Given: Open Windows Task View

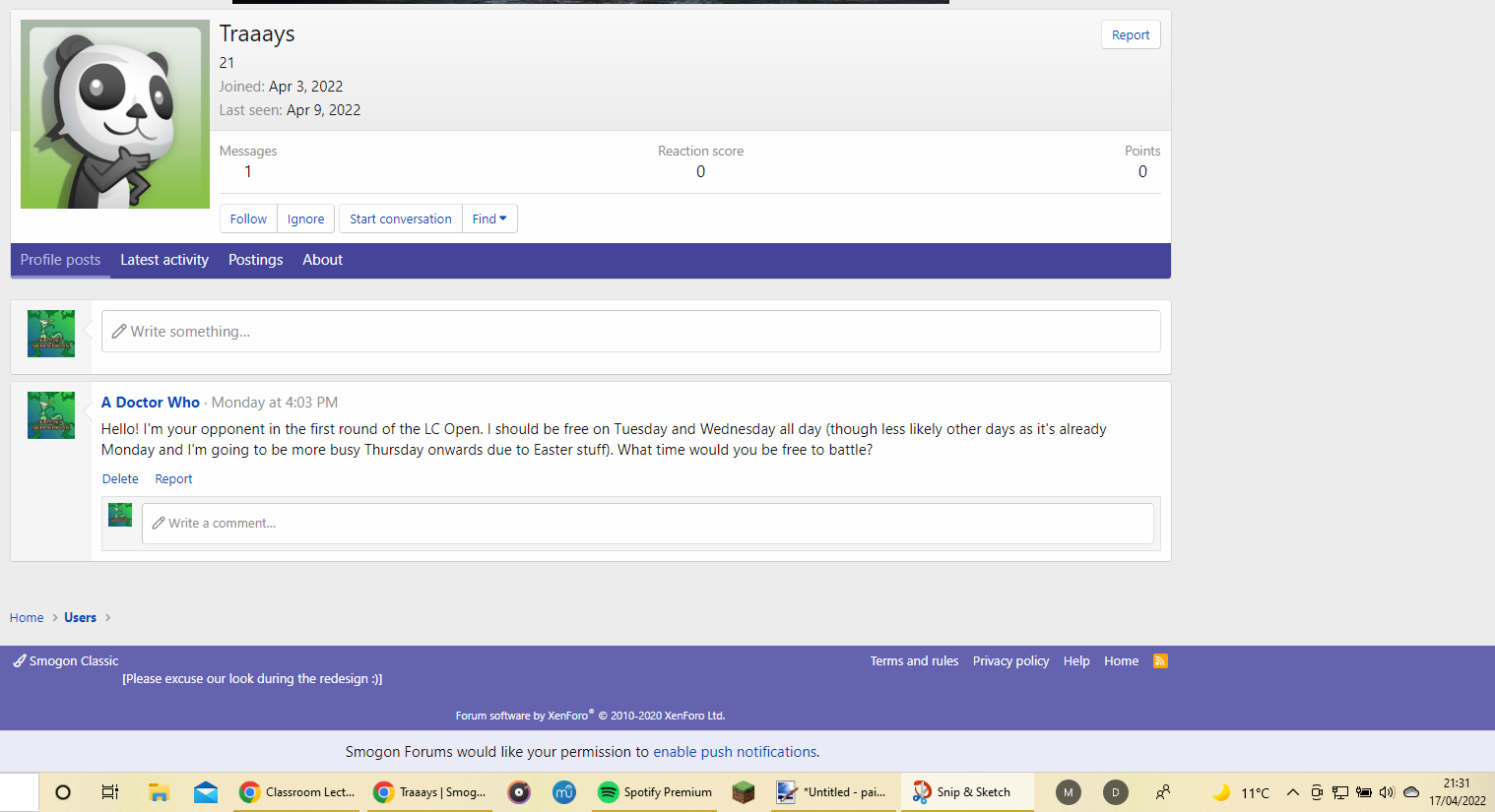Looking at the screenshot, I should (110, 792).
